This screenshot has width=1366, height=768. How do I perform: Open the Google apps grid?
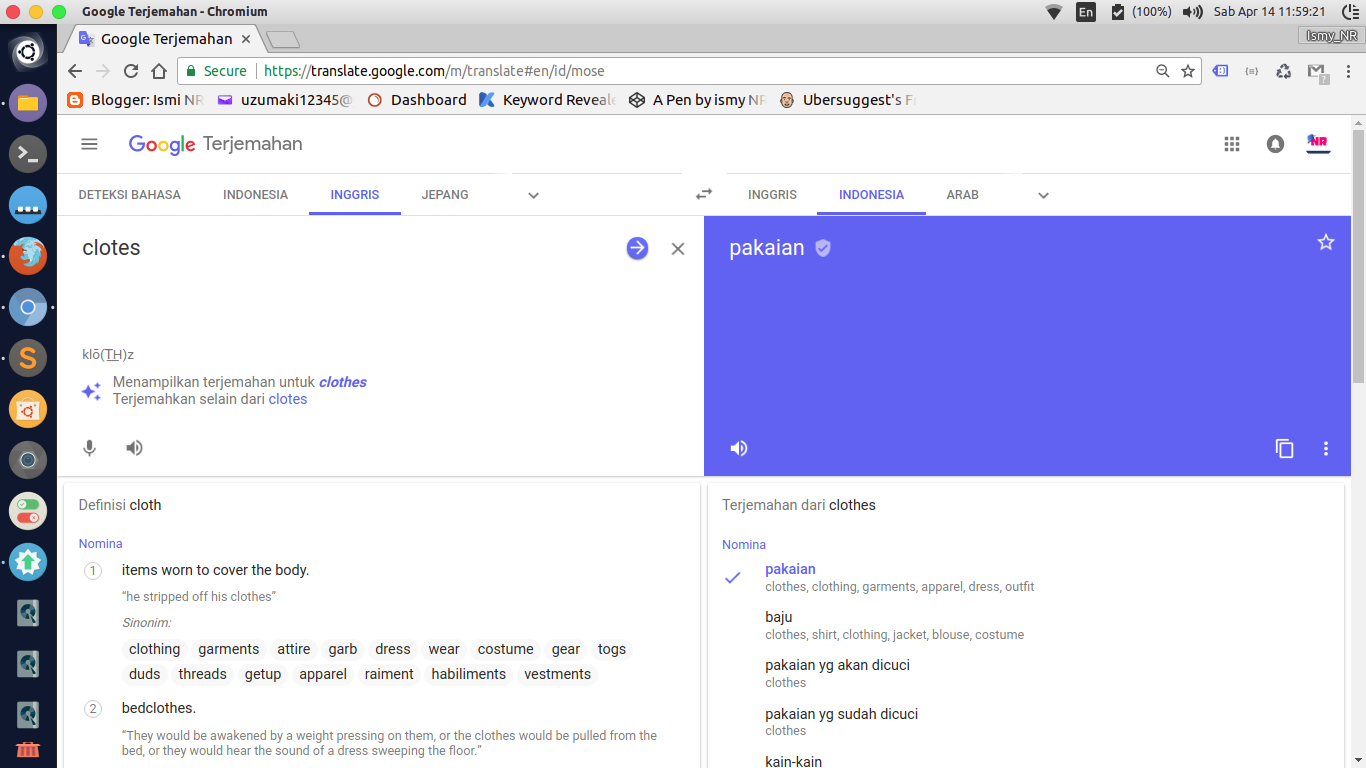coord(1232,144)
